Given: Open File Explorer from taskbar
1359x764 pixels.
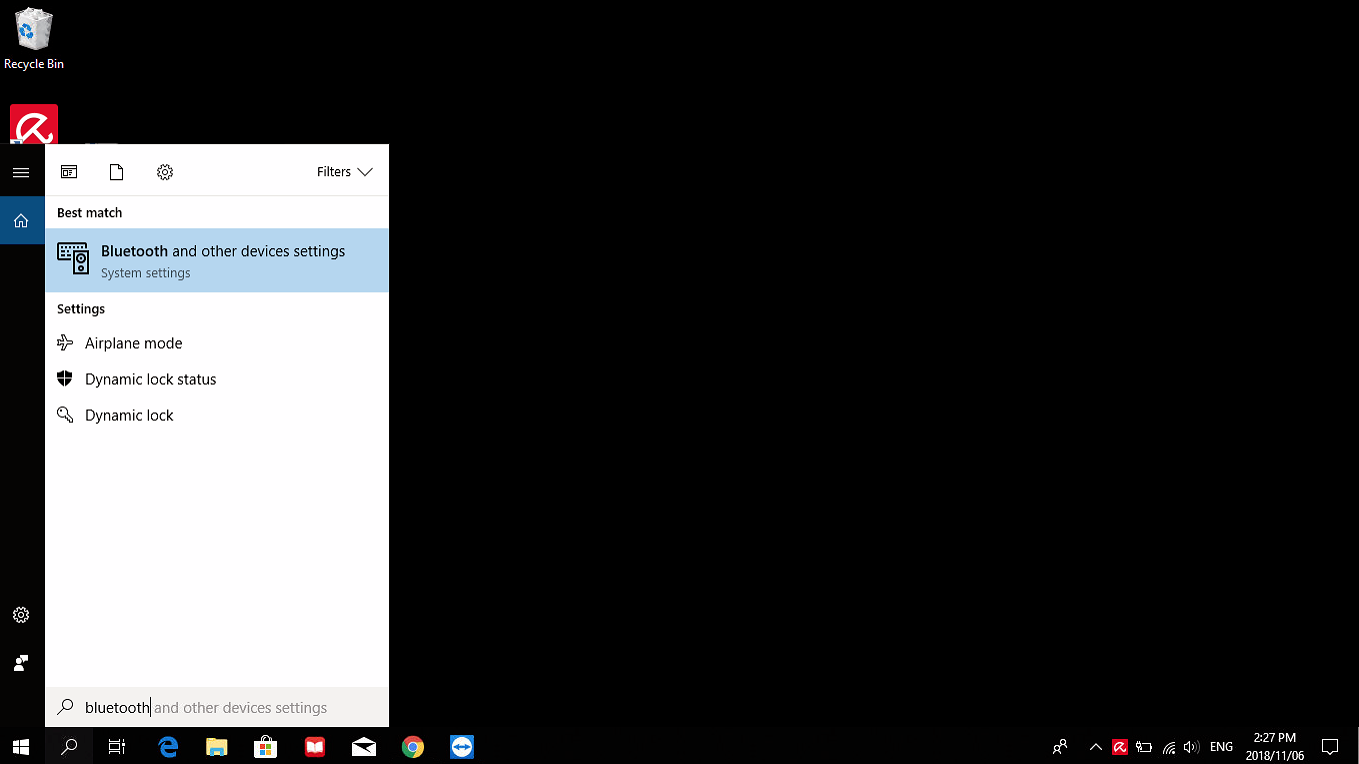Looking at the screenshot, I should pyautogui.click(x=217, y=746).
